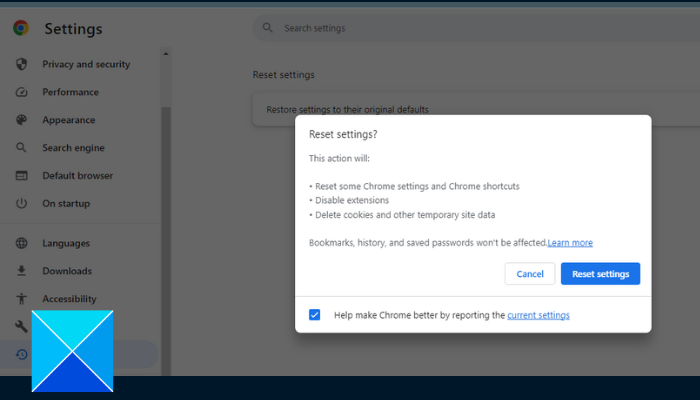The image size is (700, 400).
Task: Click the wrench icon in sidebar
Action: point(21,326)
